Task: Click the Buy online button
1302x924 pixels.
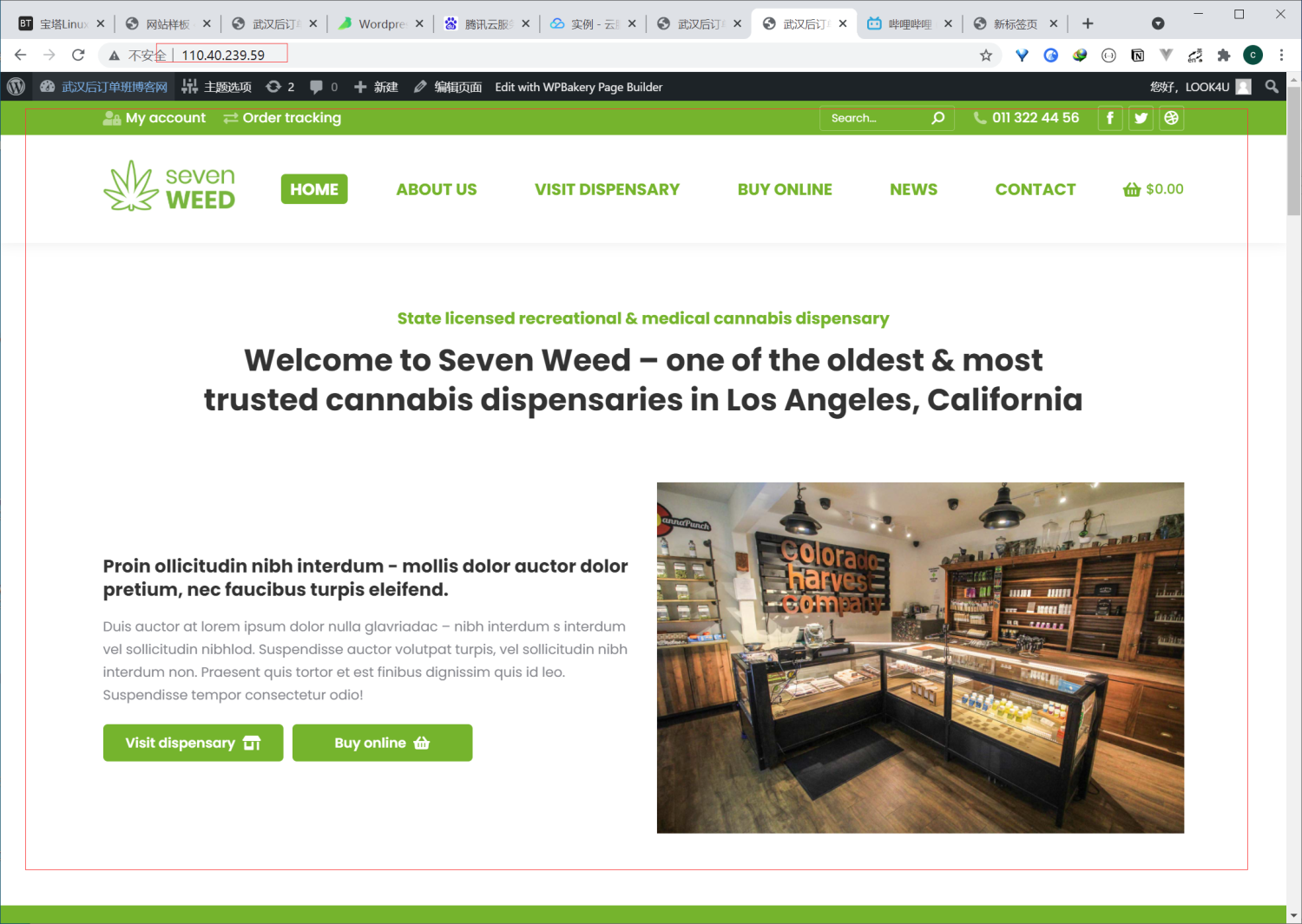Action: 383,743
